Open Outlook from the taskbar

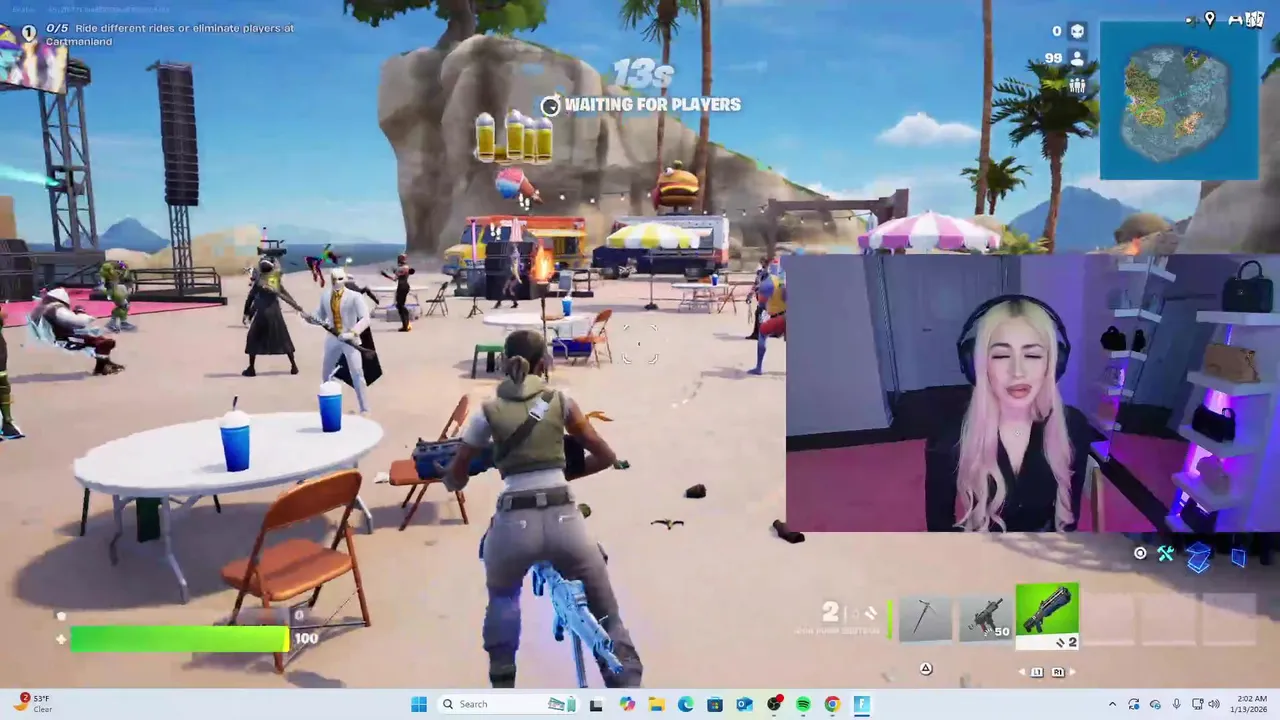tap(744, 704)
